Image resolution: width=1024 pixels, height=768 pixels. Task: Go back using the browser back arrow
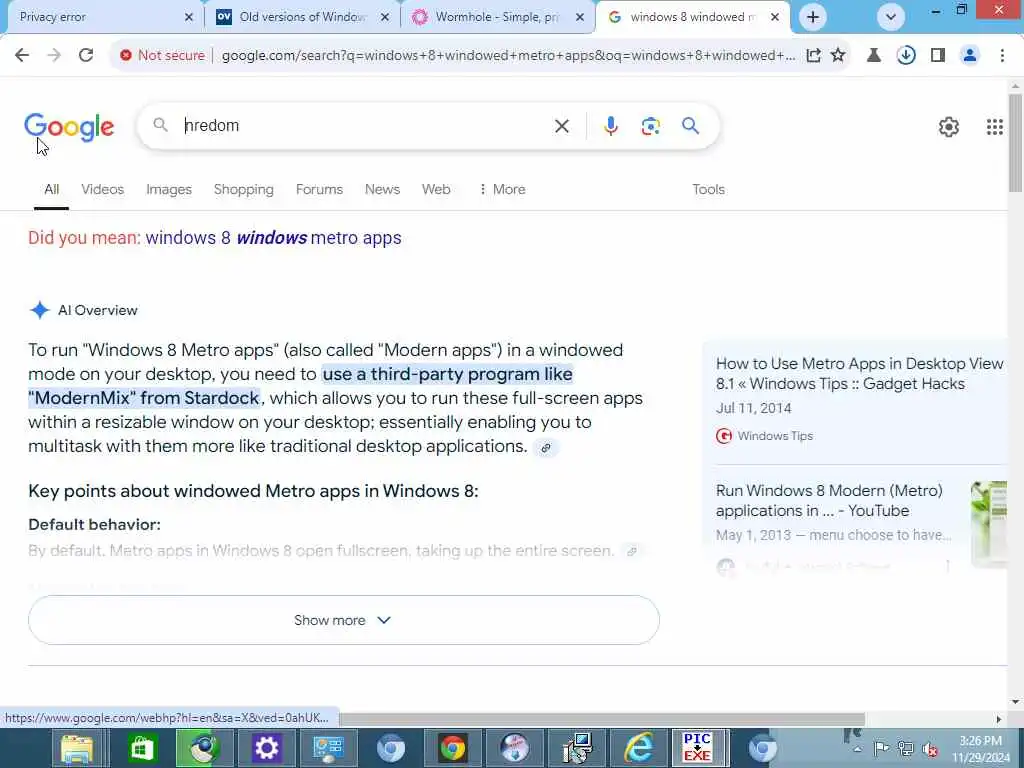click(22, 56)
